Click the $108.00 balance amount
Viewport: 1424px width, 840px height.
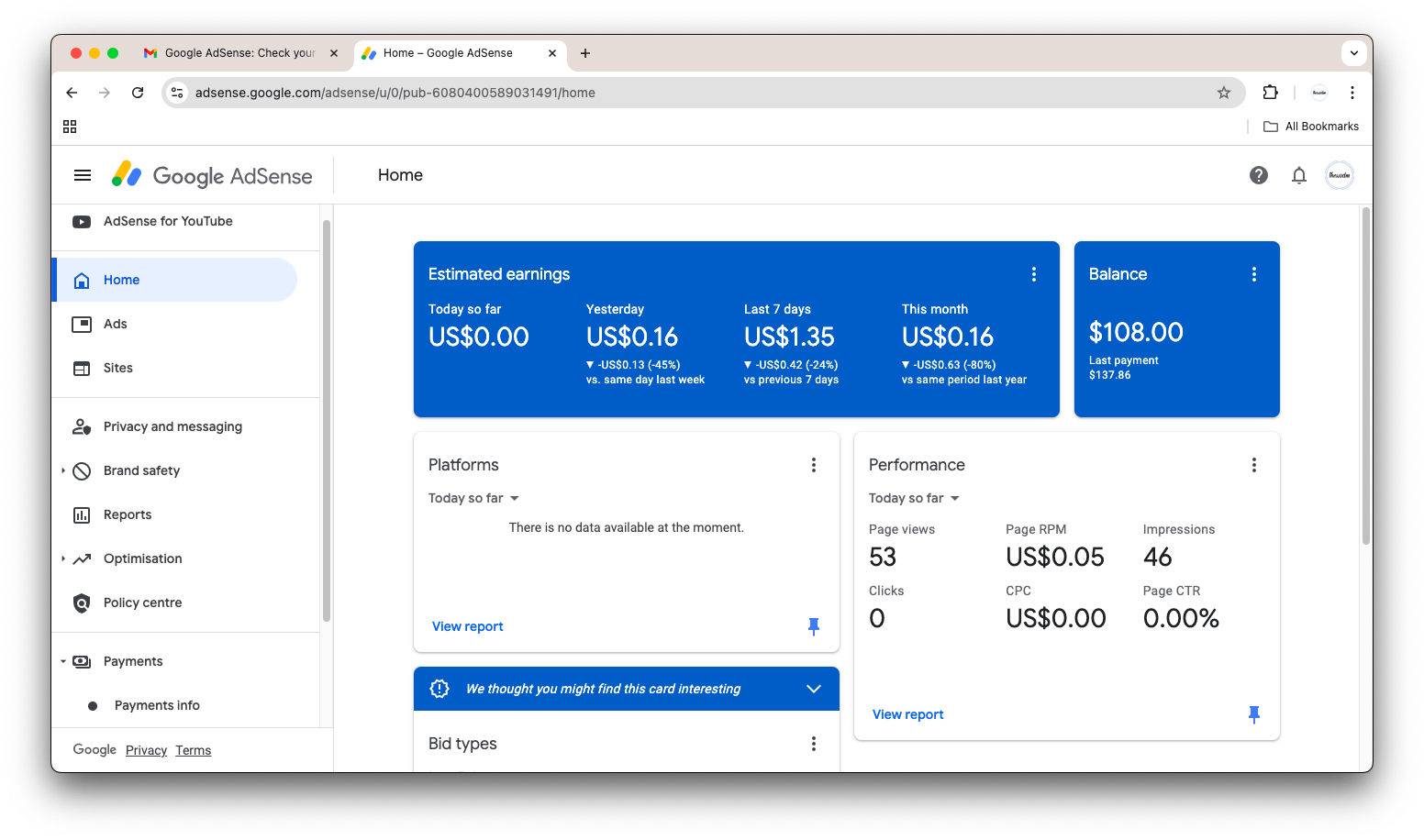pos(1136,332)
